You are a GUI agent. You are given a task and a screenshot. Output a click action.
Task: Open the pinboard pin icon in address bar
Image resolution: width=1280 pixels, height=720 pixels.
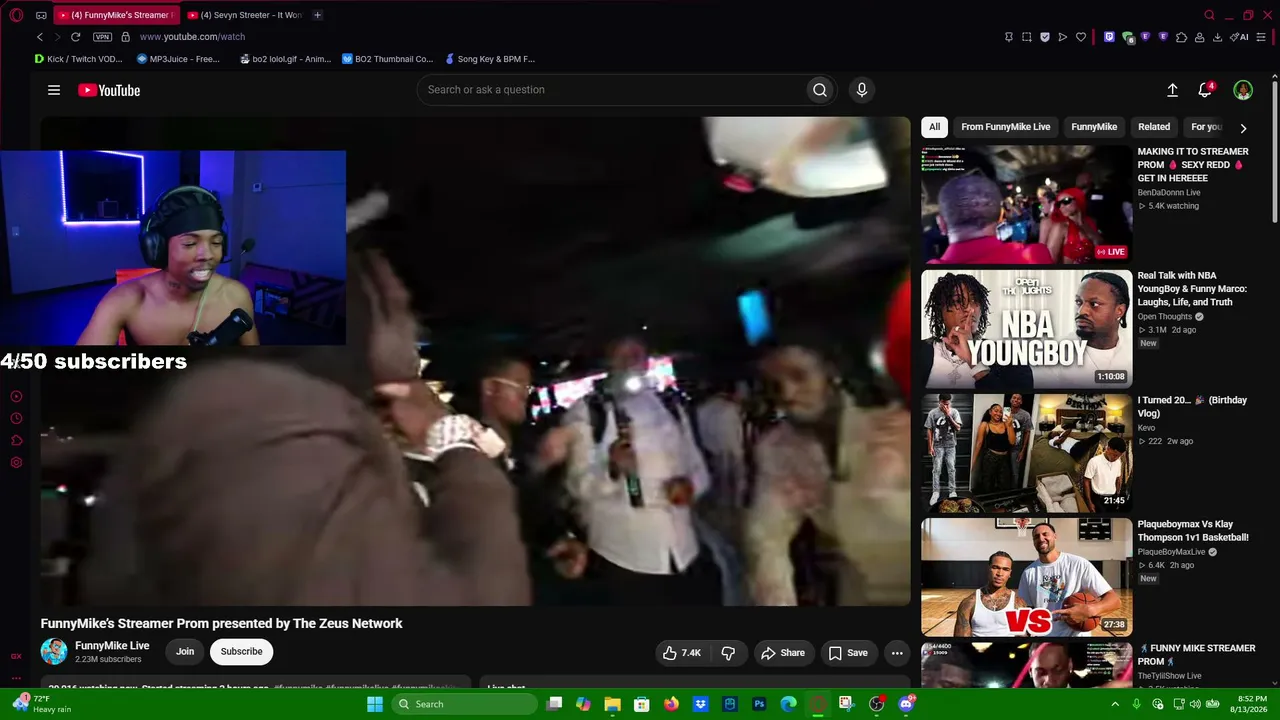(1009, 37)
